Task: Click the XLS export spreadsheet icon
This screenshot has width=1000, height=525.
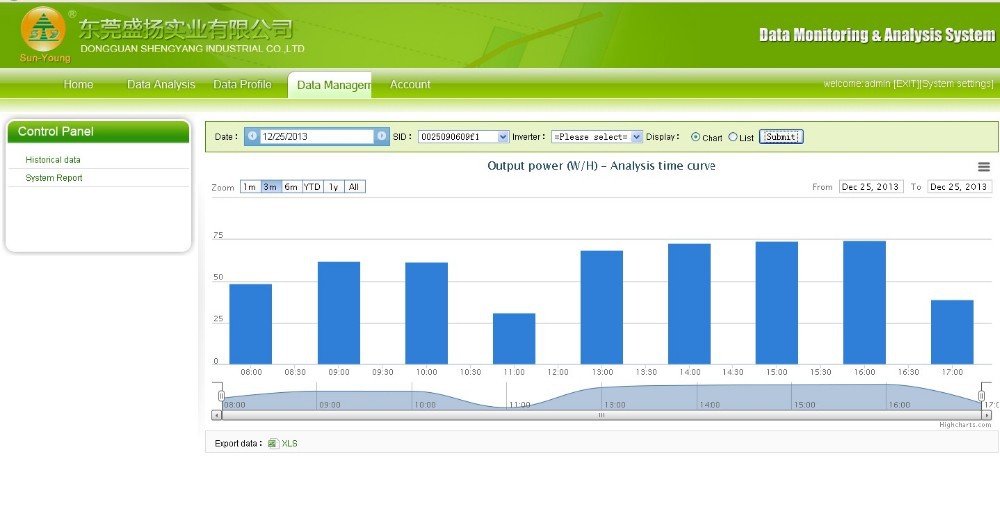Action: [x=273, y=443]
